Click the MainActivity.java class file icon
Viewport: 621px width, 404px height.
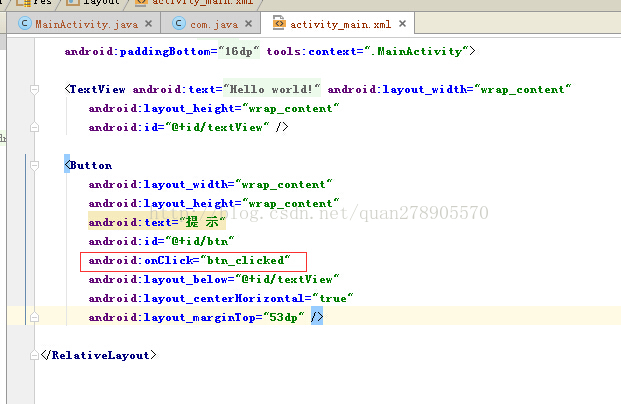point(25,22)
